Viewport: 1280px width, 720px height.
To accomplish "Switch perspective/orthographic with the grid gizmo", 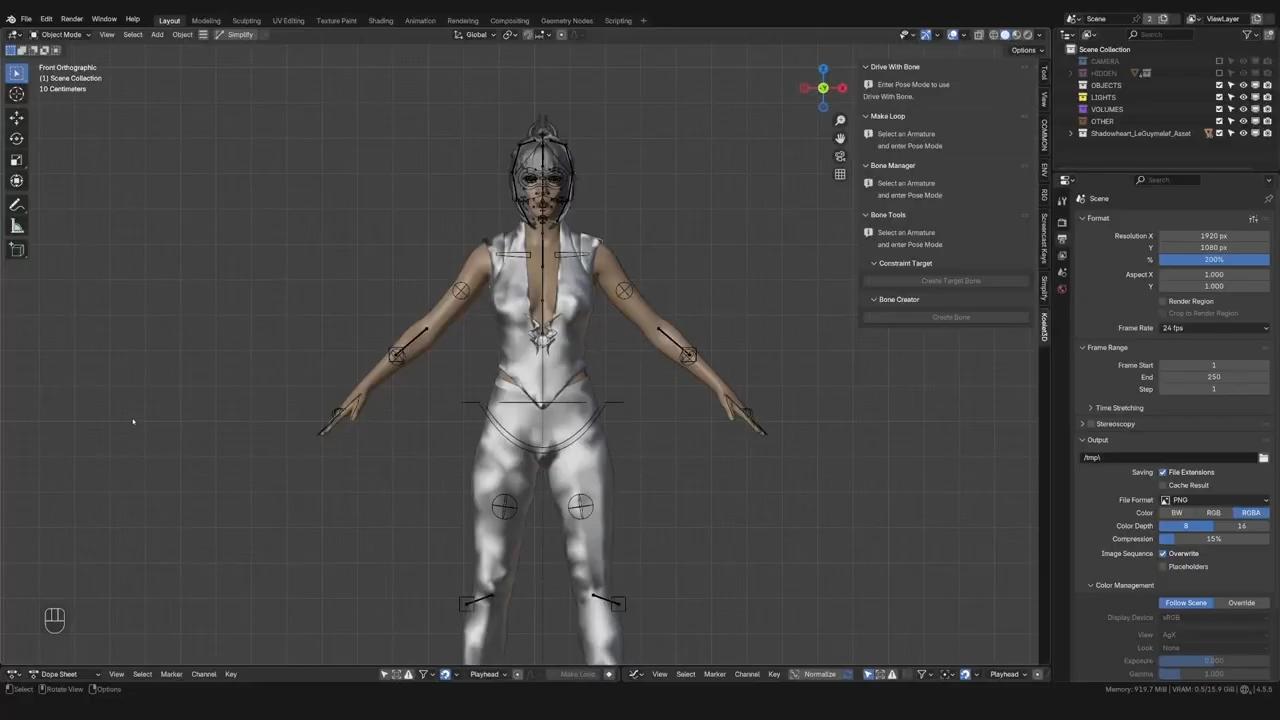I will (840, 174).
